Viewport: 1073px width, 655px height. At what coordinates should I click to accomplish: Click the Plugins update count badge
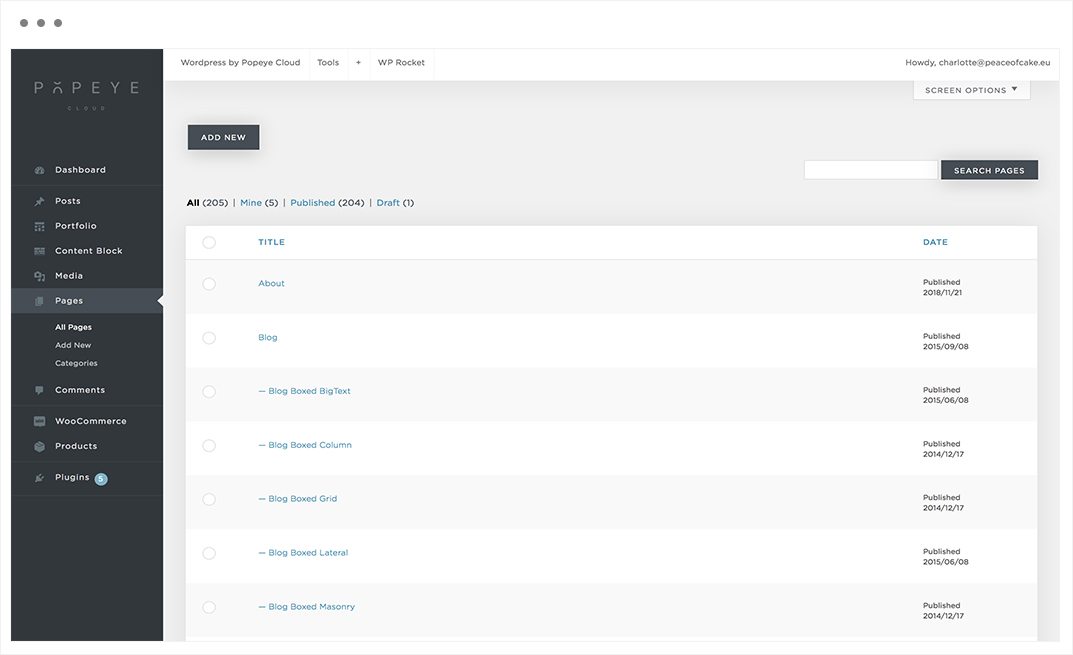pos(101,478)
